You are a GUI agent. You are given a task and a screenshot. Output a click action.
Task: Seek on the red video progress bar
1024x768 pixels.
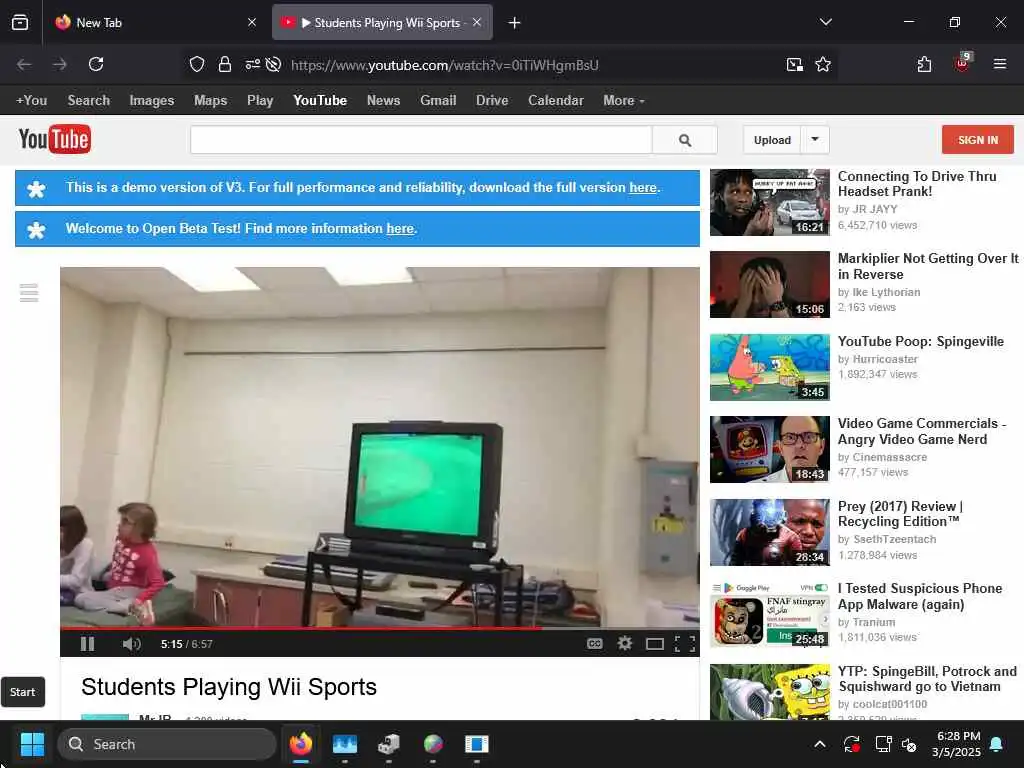pos(379,628)
